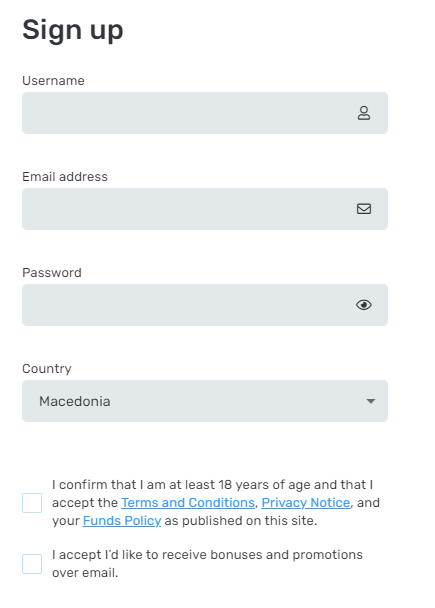
Task: Open the Macedonia country selector
Action: click(x=205, y=401)
